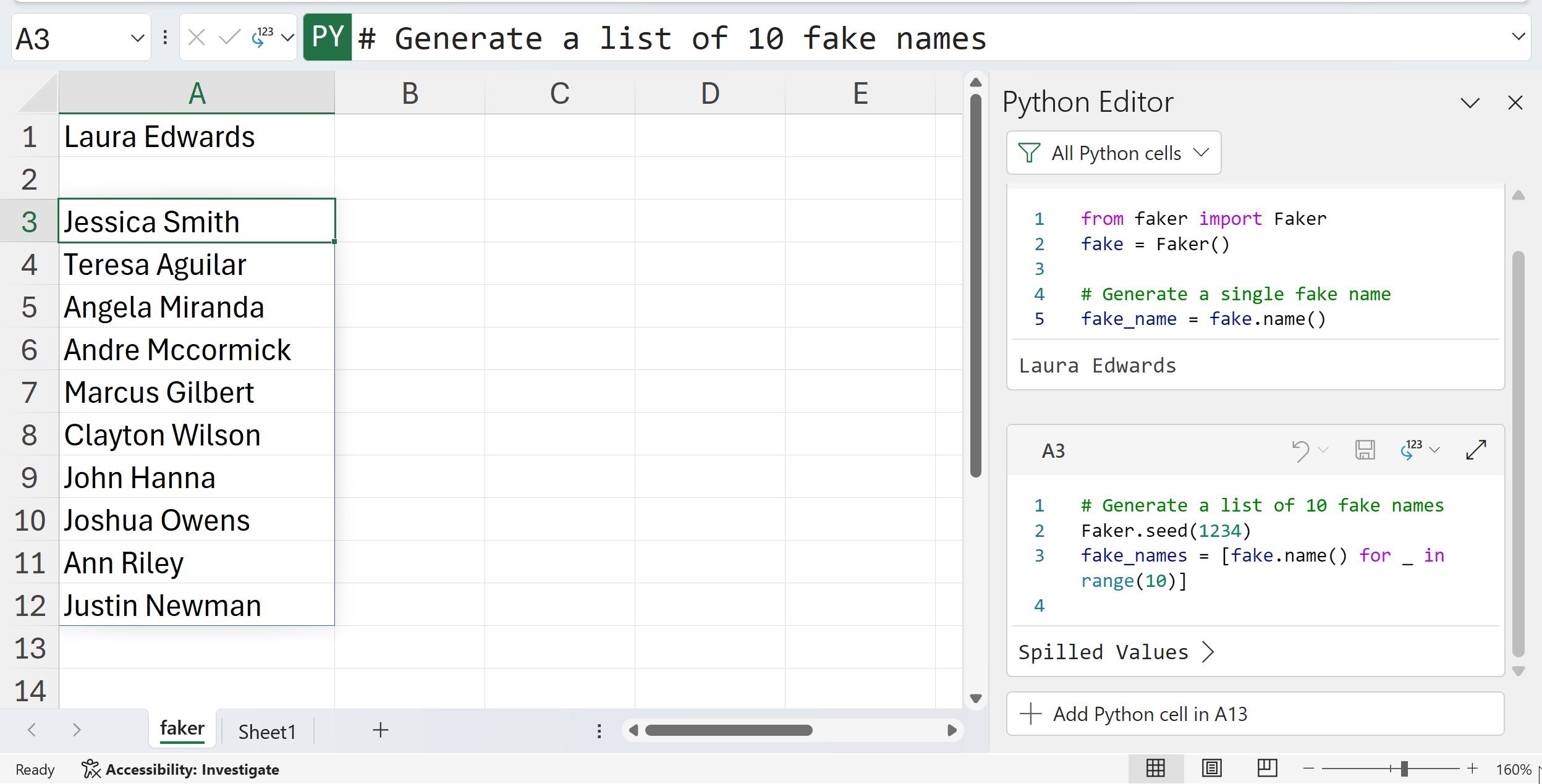Add a new sheet with plus button
Viewport: 1542px width, 784px height.
coord(381,730)
